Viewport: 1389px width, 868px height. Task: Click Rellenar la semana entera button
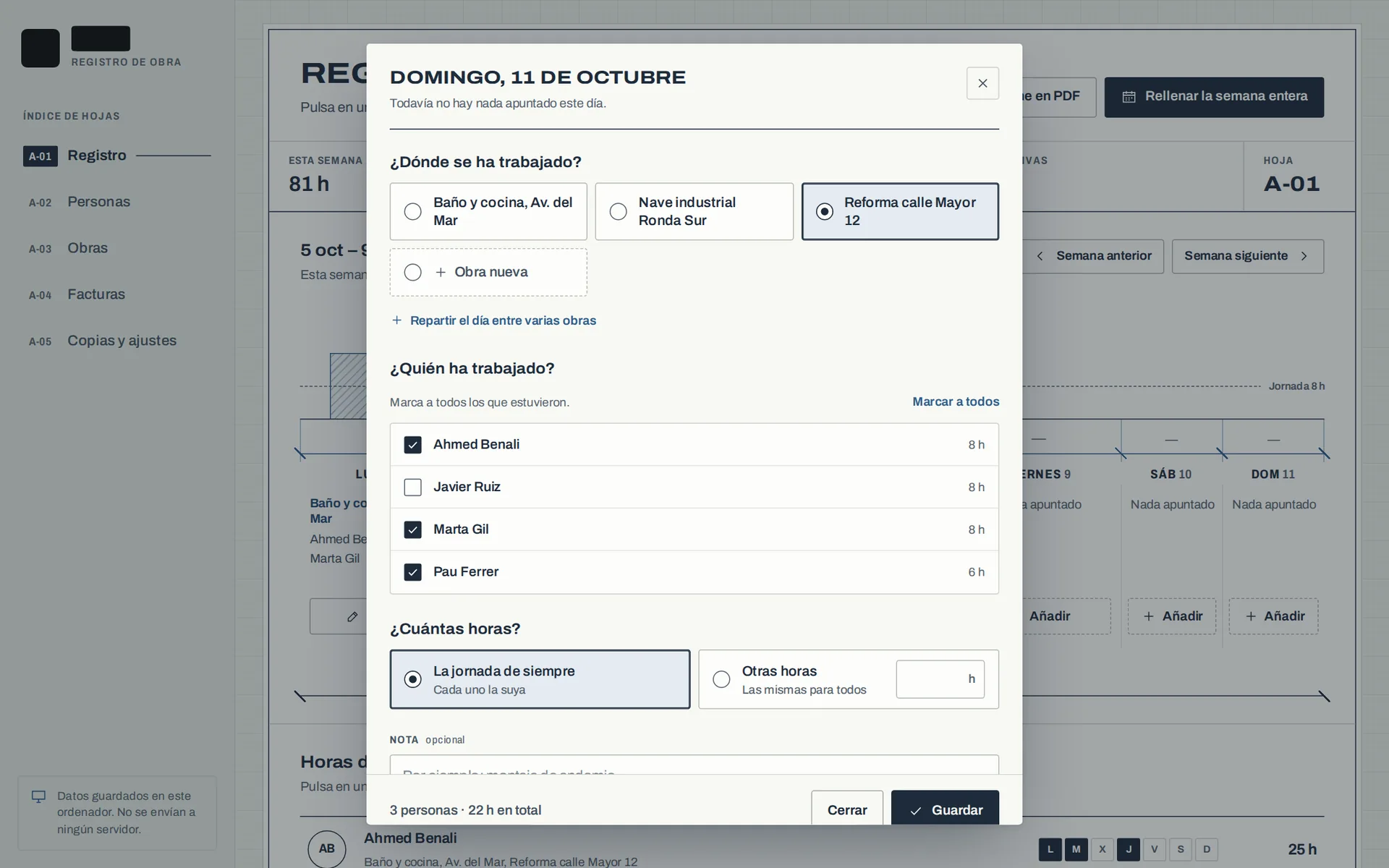coord(1214,97)
